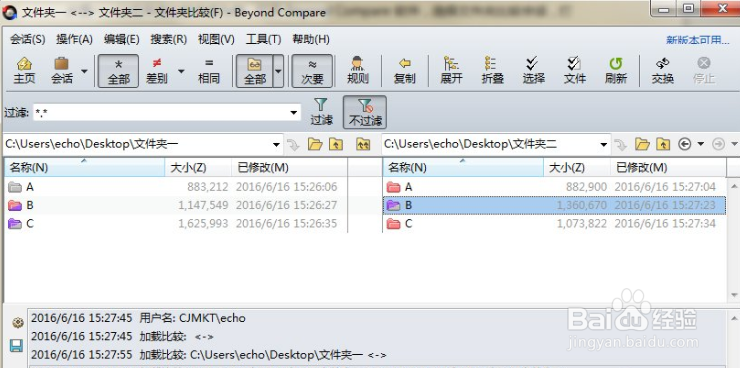Click the log save disk icon
Image resolution: width=740 pixels, height=368 pixels.
[17, 346]
